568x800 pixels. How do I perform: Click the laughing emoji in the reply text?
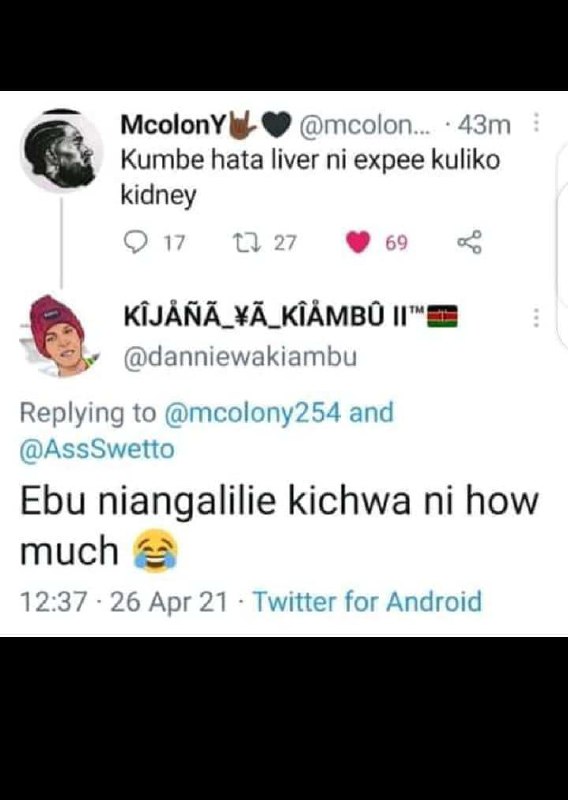[155, 551]
